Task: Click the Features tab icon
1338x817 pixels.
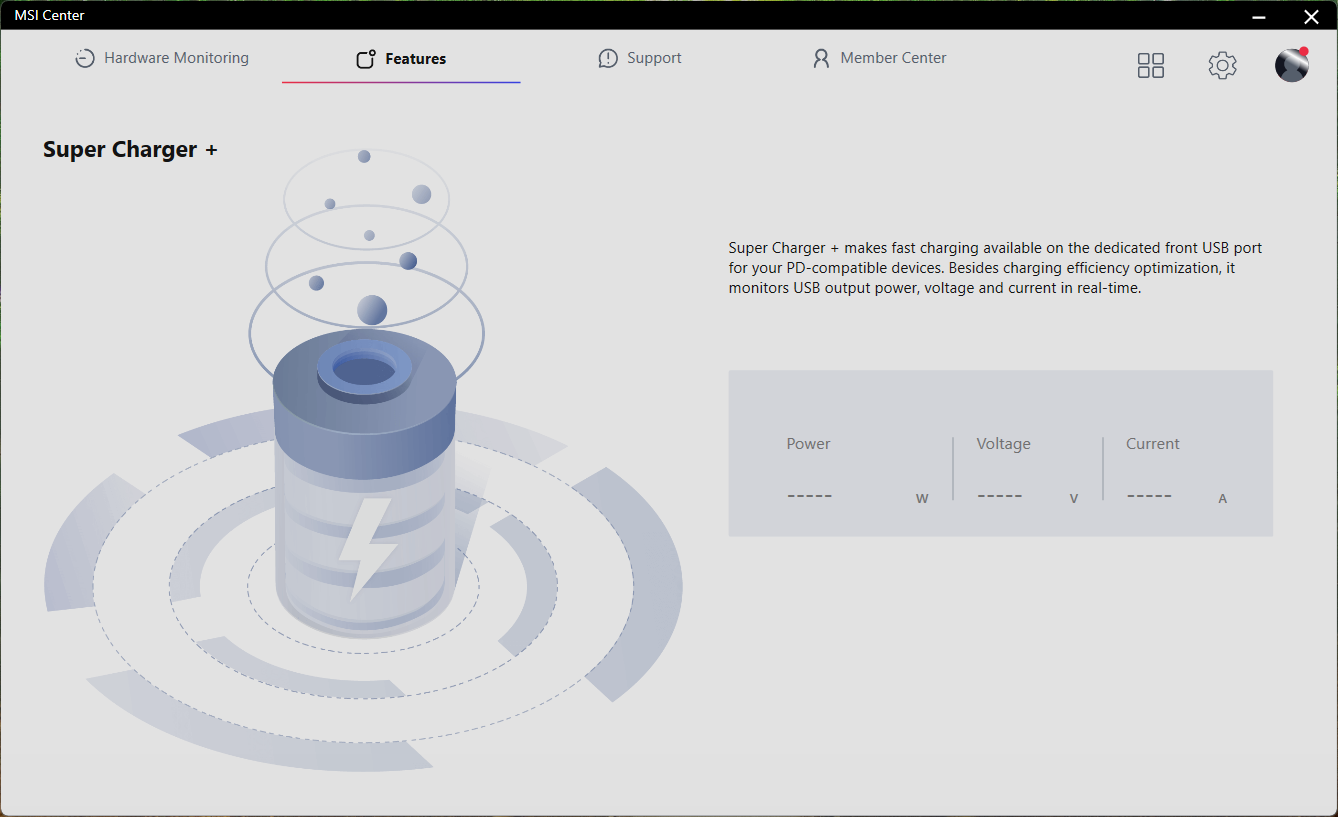Action: pyautogui.click(x=366, y=59)
